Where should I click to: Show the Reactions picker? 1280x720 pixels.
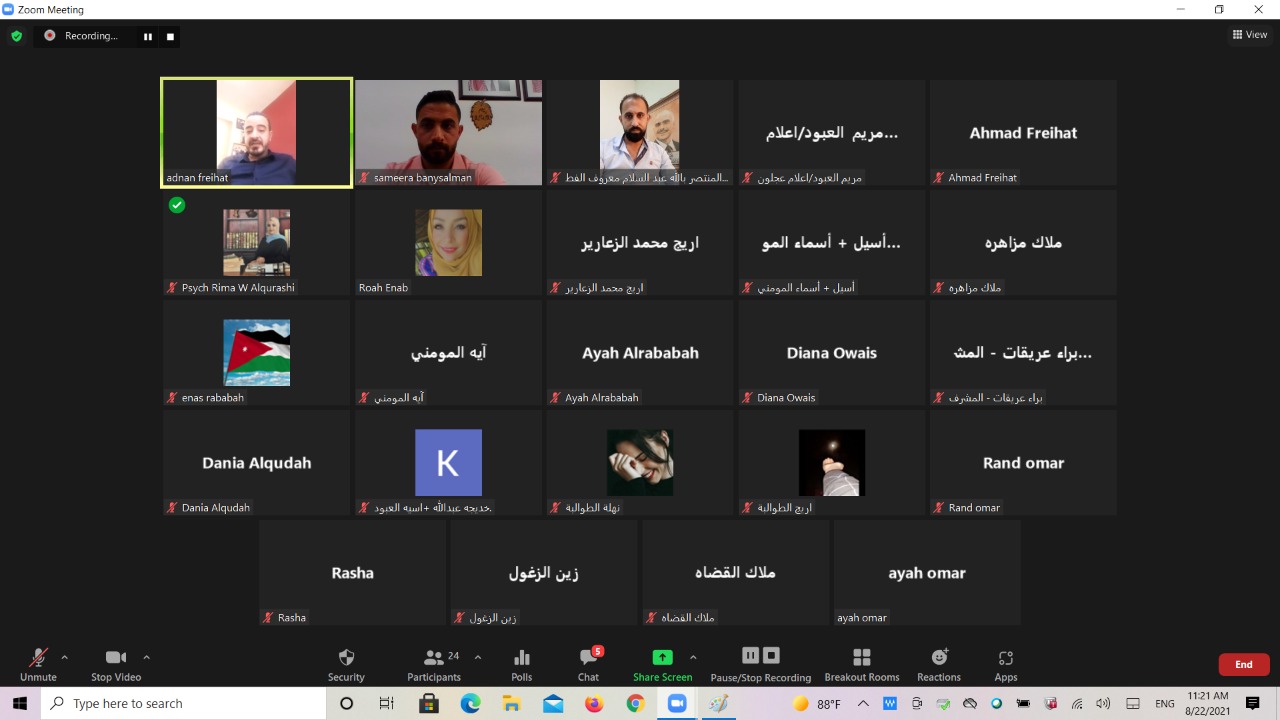tap(939, 664)
